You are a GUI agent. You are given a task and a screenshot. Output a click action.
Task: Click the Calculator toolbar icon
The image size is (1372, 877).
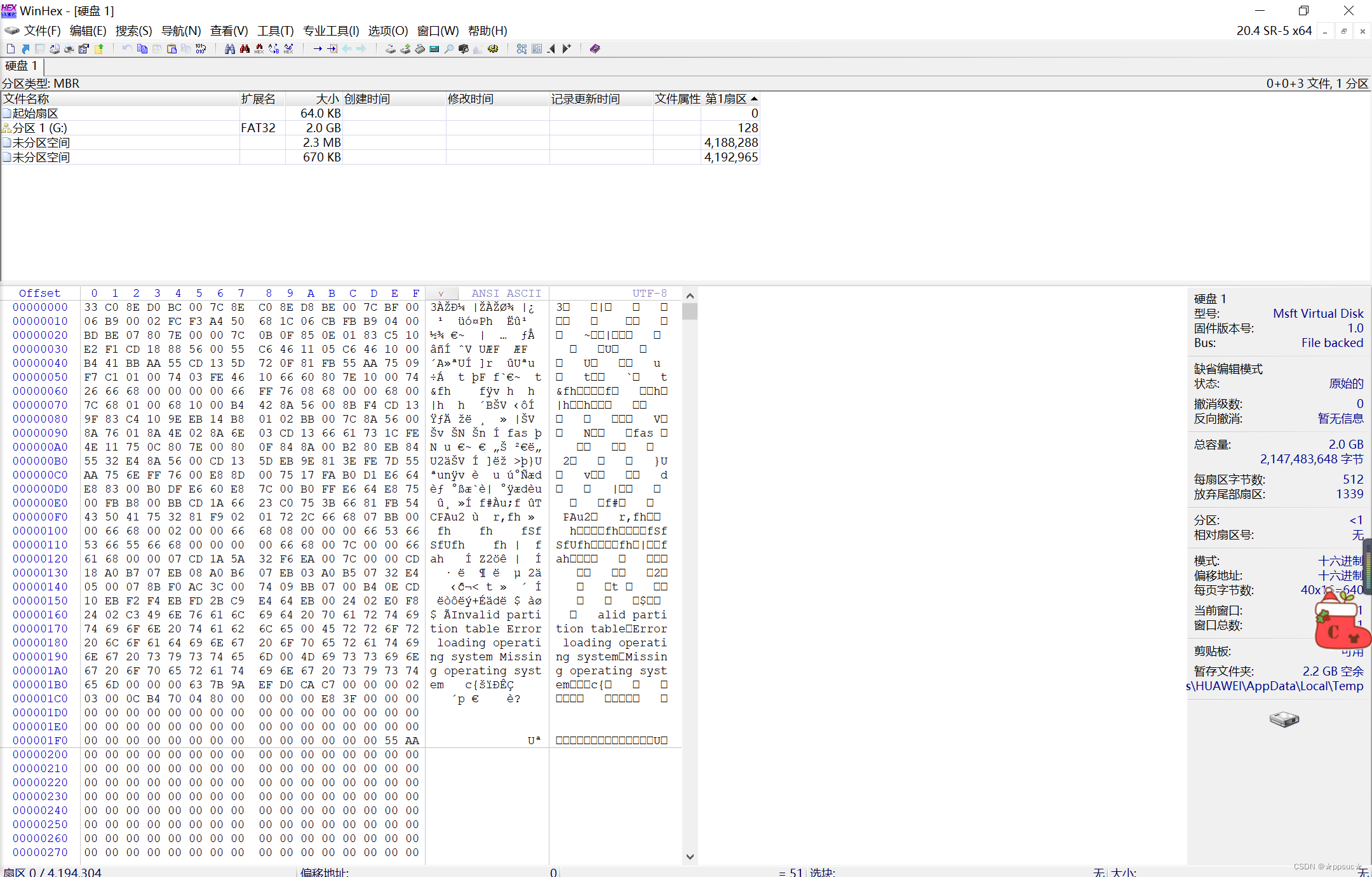[434, 49]
